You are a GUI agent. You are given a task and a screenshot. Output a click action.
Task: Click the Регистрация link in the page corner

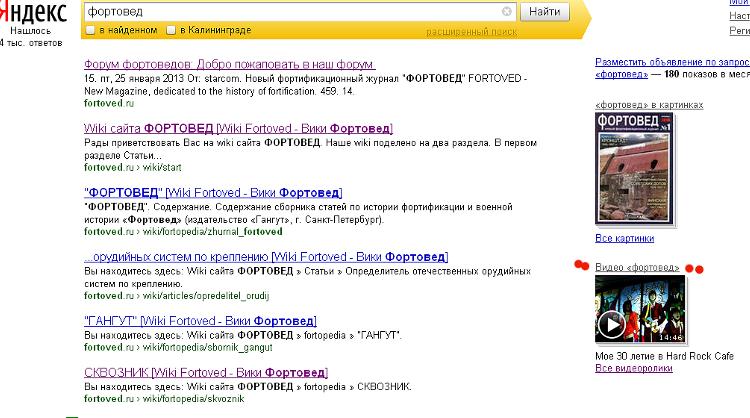point(739,31)
